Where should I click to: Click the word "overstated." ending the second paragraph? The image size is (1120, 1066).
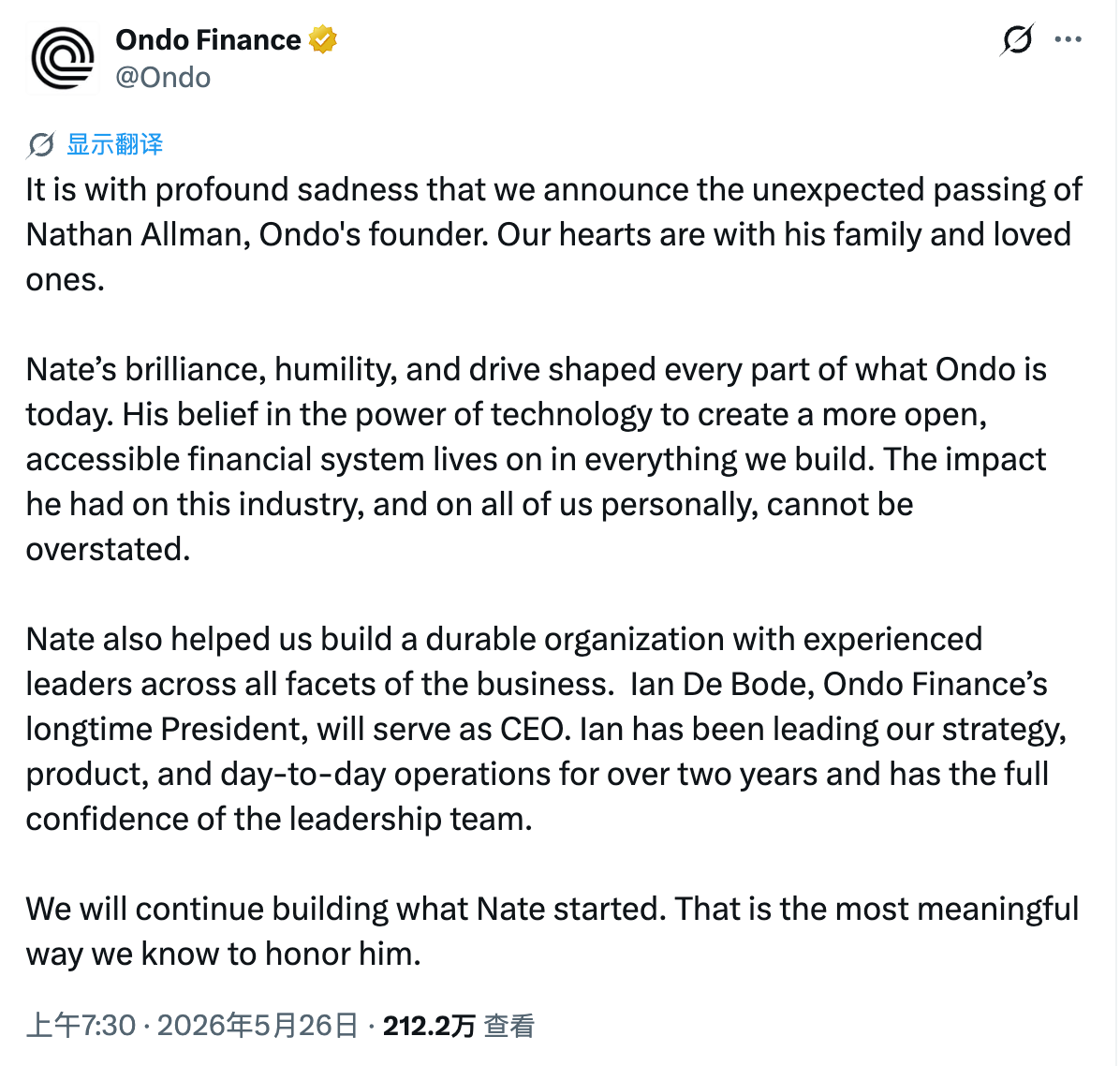pyautogui.click(x=108, y=549)
